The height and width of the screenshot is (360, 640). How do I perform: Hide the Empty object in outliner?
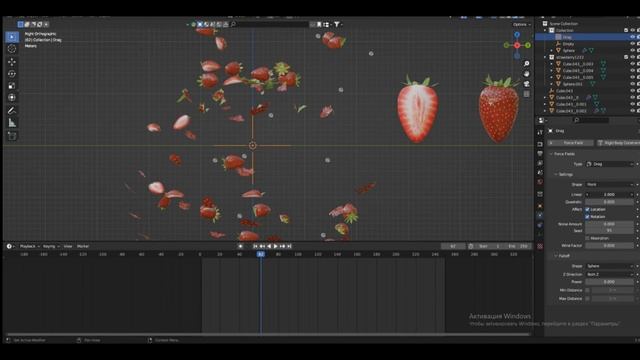click(632, 44)
